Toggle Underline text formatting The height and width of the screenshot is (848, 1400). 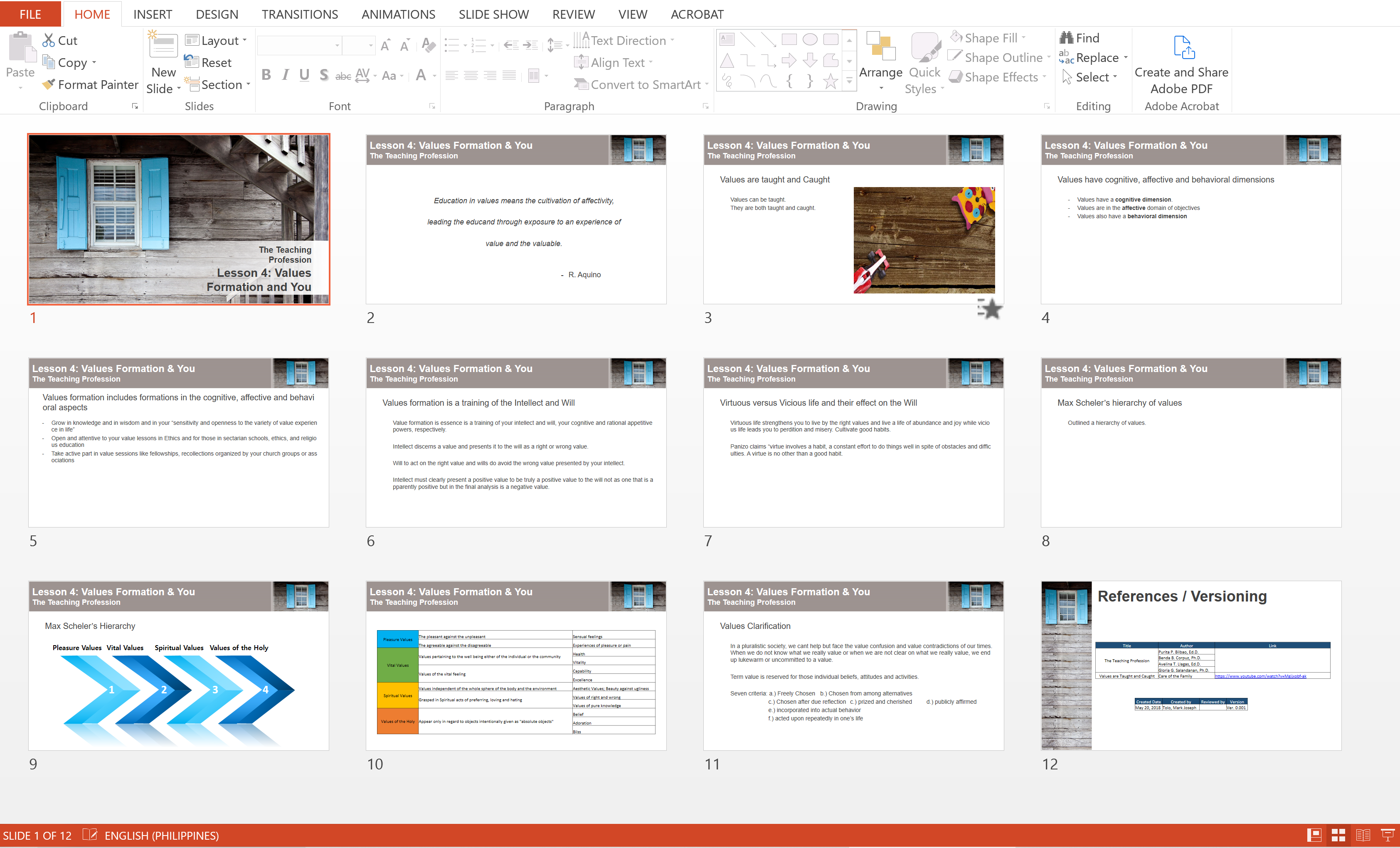coord(305,75)
